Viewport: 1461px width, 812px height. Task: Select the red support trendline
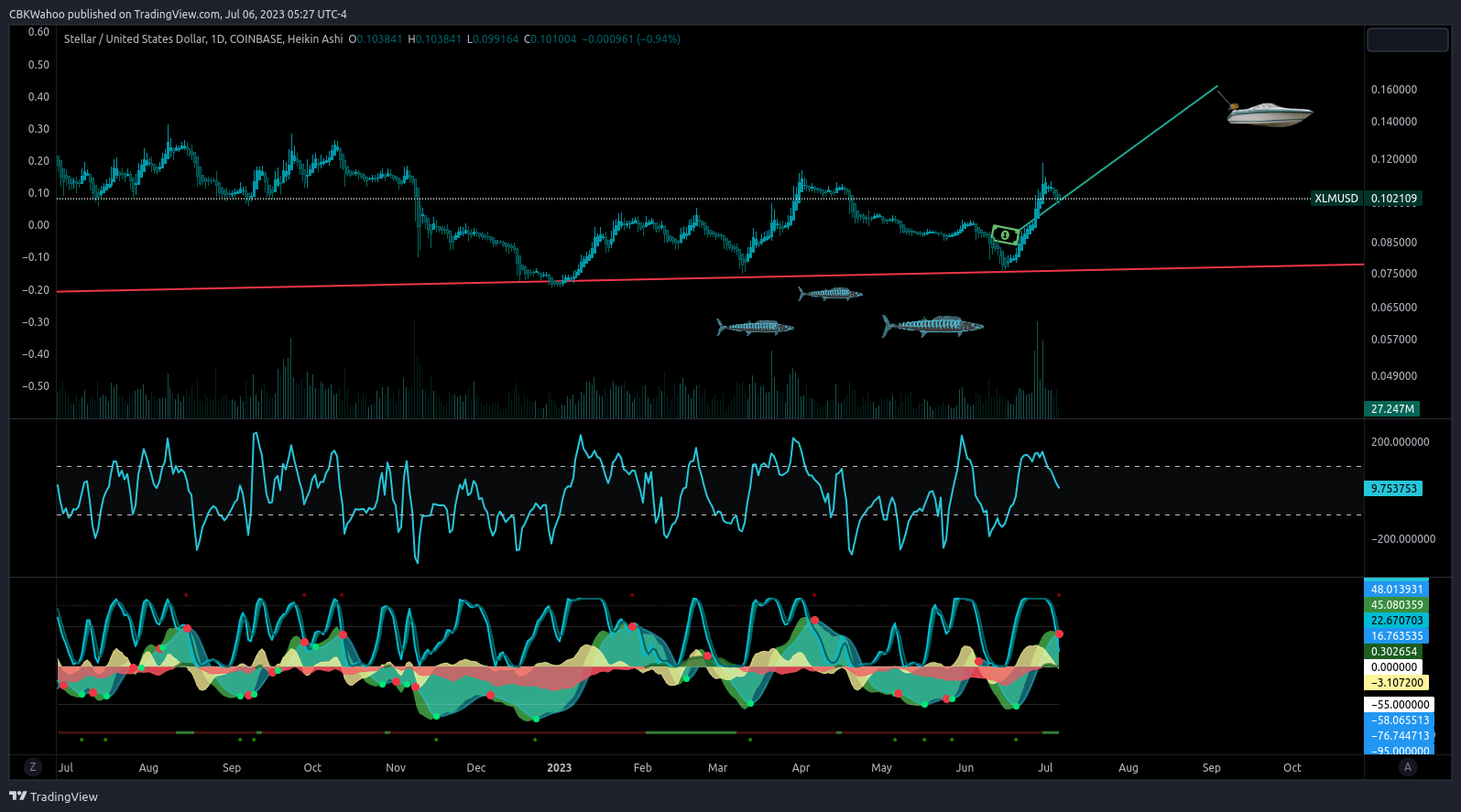coord(710,277)
